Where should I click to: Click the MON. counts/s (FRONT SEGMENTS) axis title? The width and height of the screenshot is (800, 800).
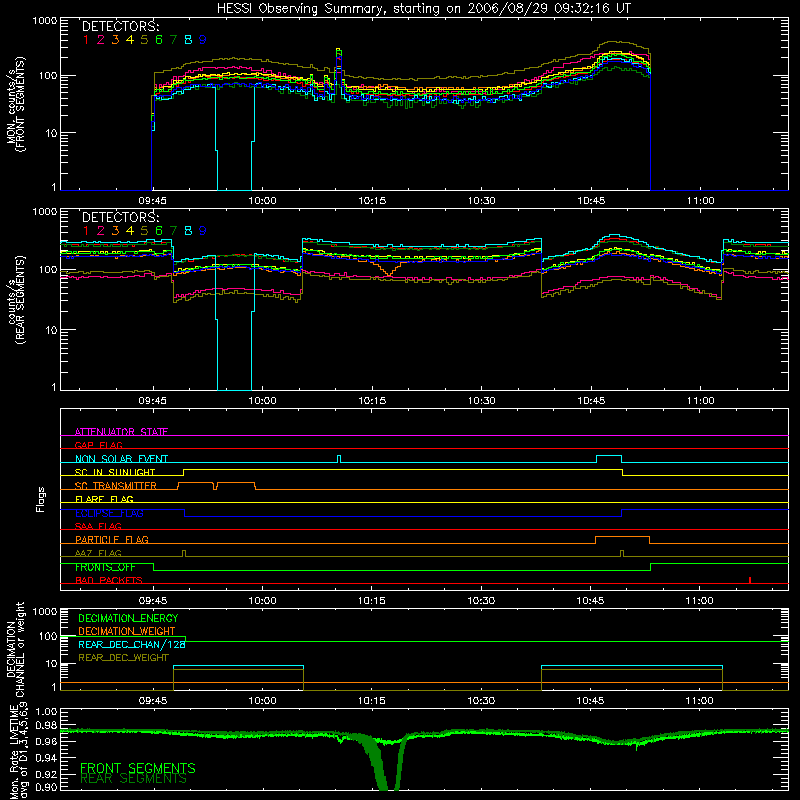(x=16, y=104)
